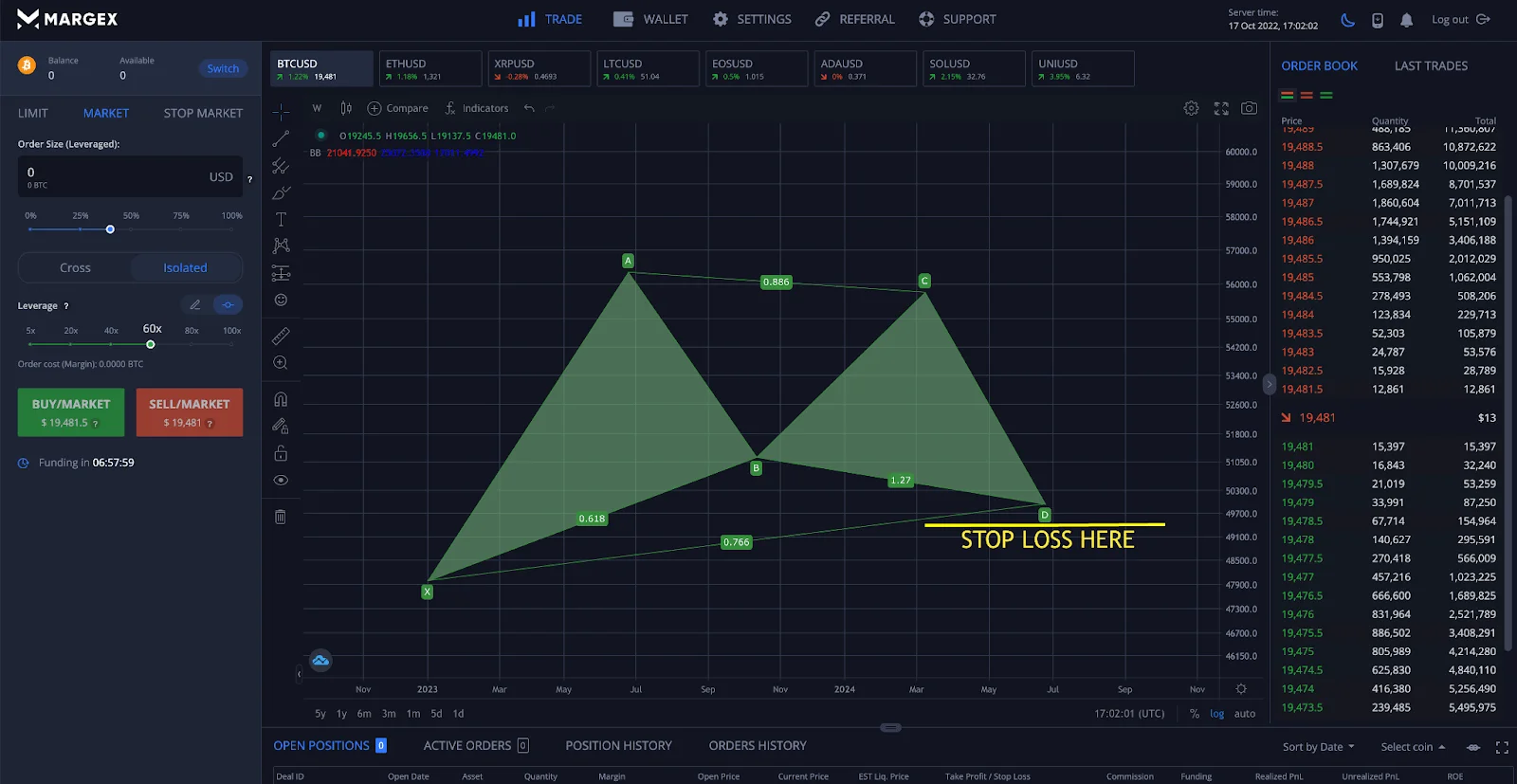The image size is (1517, 784).
Task: Switch to the LAST TRADES tab
Action: click(x=1431, y=66)
